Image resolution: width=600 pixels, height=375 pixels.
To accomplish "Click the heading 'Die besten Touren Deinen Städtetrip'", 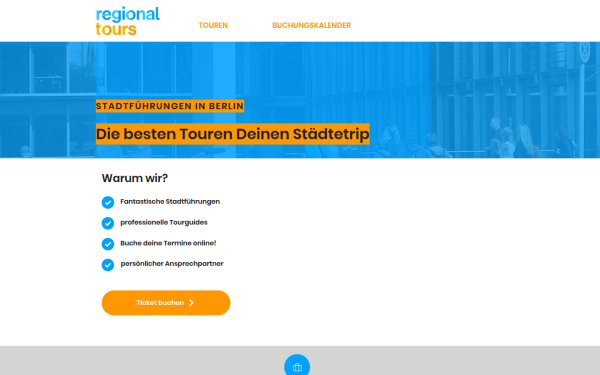I will click(233, 134).
